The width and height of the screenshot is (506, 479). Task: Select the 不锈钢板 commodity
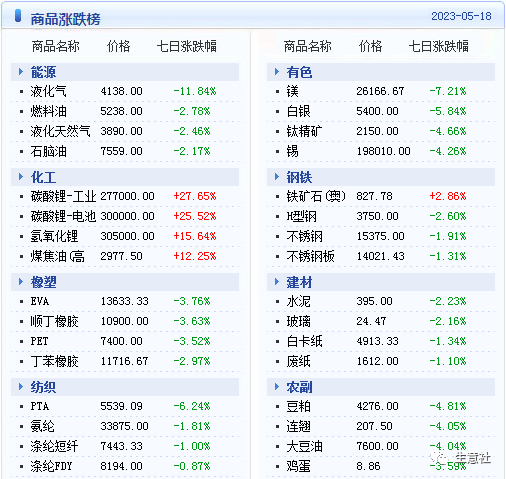click(x=310, y=256)
